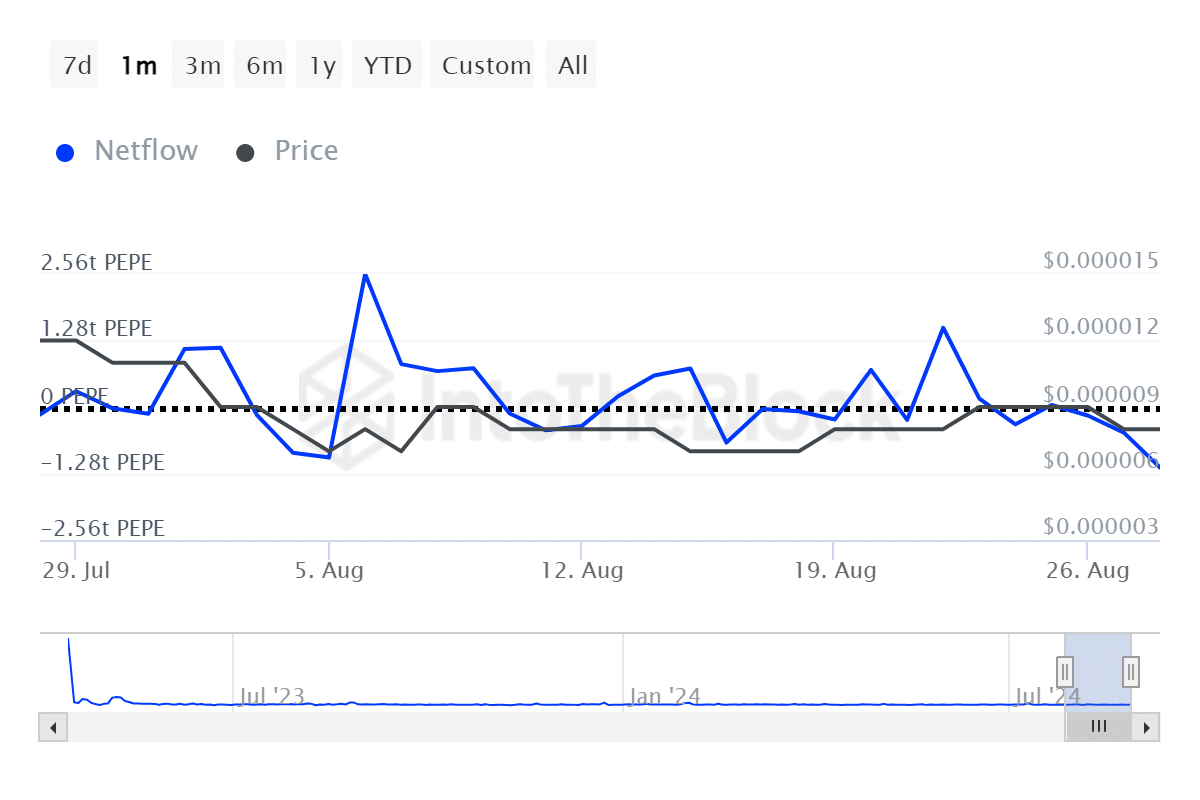Select the YTD range option

point(387,66)
